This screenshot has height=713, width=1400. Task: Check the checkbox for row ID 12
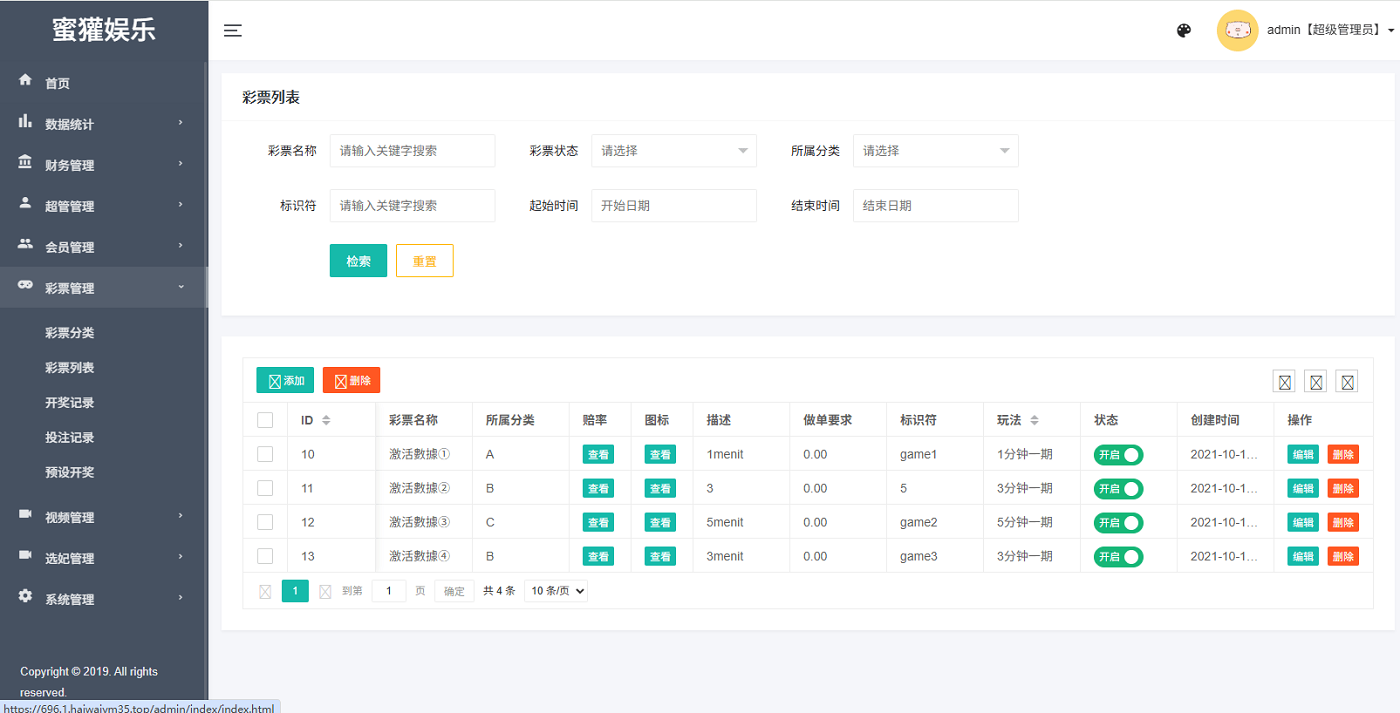(x=265, y=522)
